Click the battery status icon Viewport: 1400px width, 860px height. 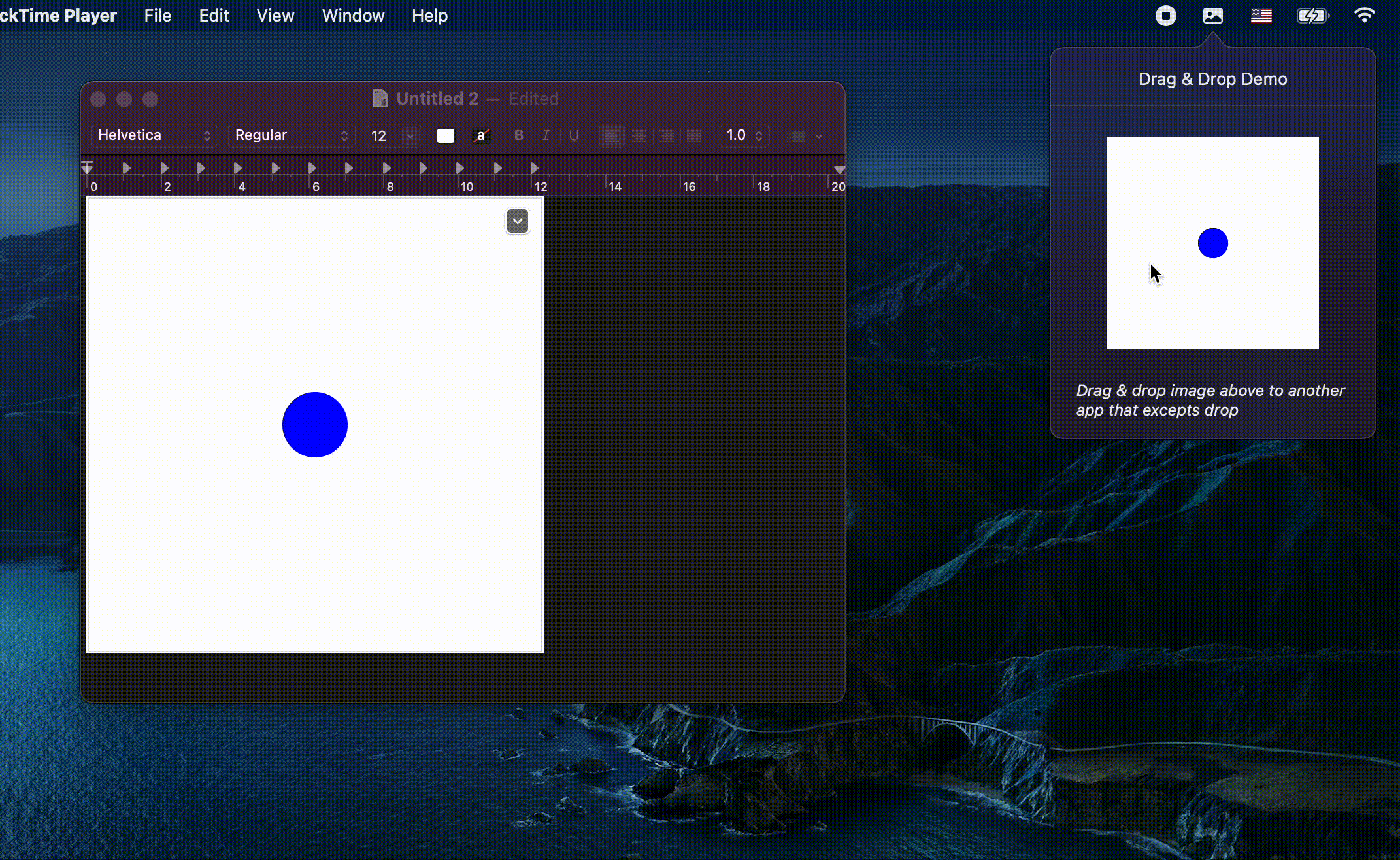click(x=1312, y=16)
